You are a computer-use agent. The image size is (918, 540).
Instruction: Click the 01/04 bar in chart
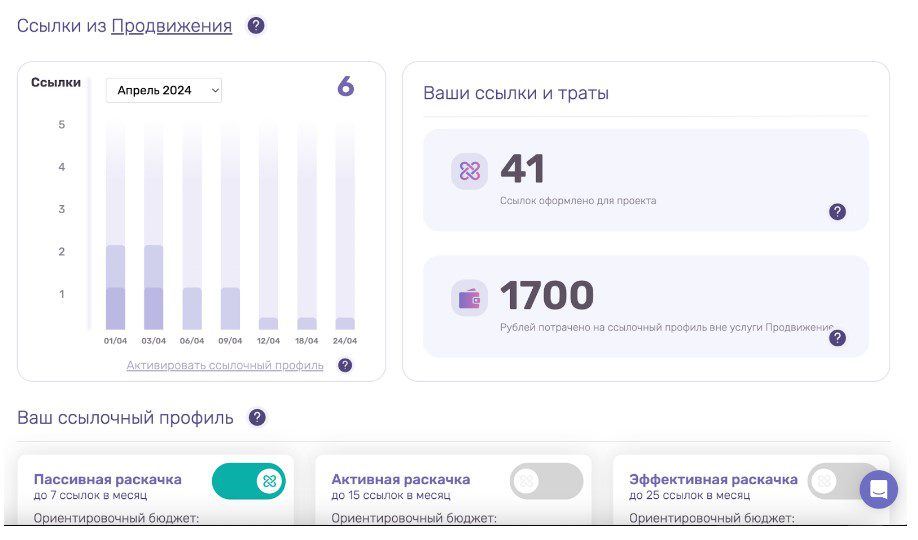point(115,287)
